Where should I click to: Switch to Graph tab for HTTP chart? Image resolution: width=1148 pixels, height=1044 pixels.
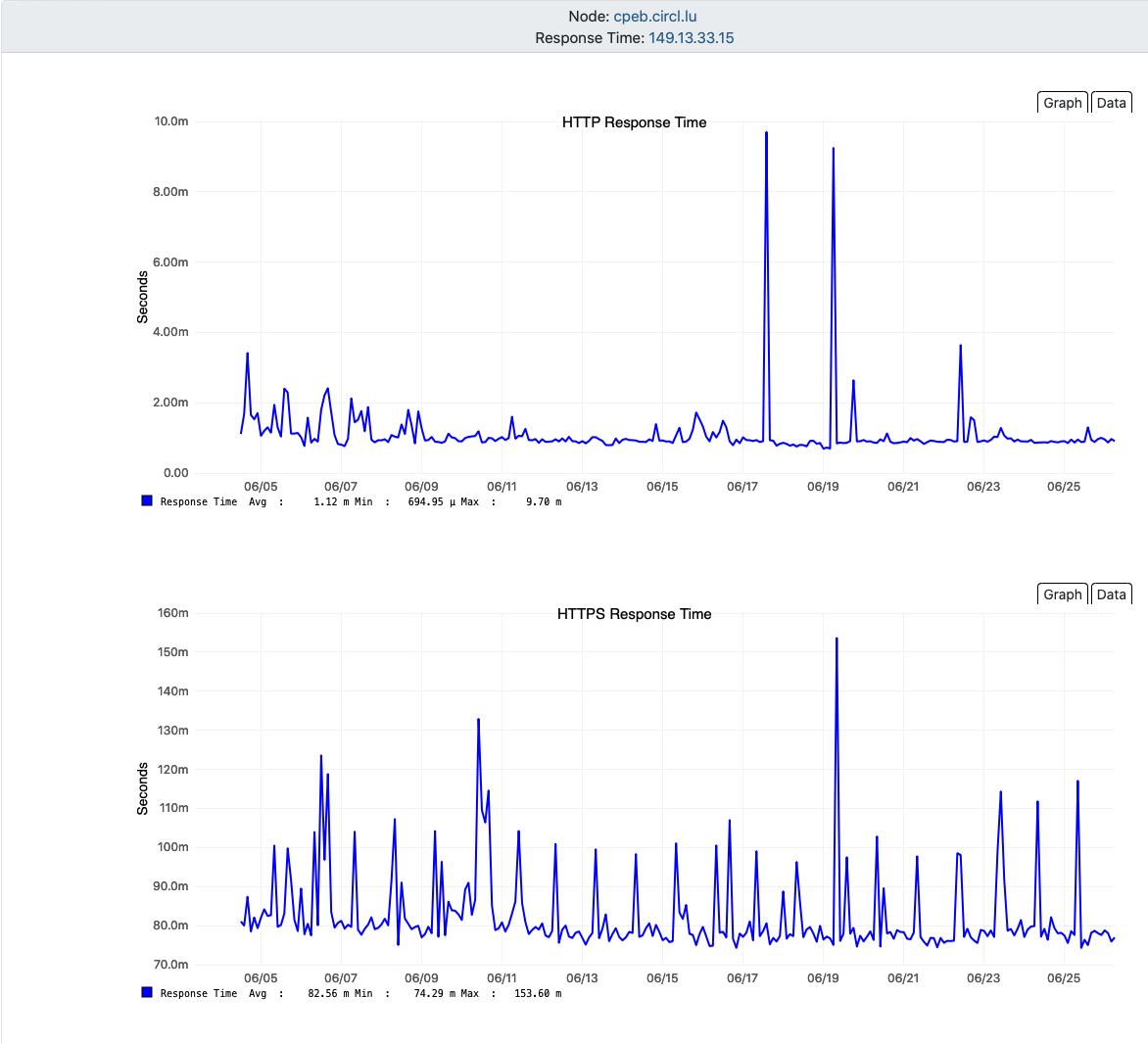1062,103
